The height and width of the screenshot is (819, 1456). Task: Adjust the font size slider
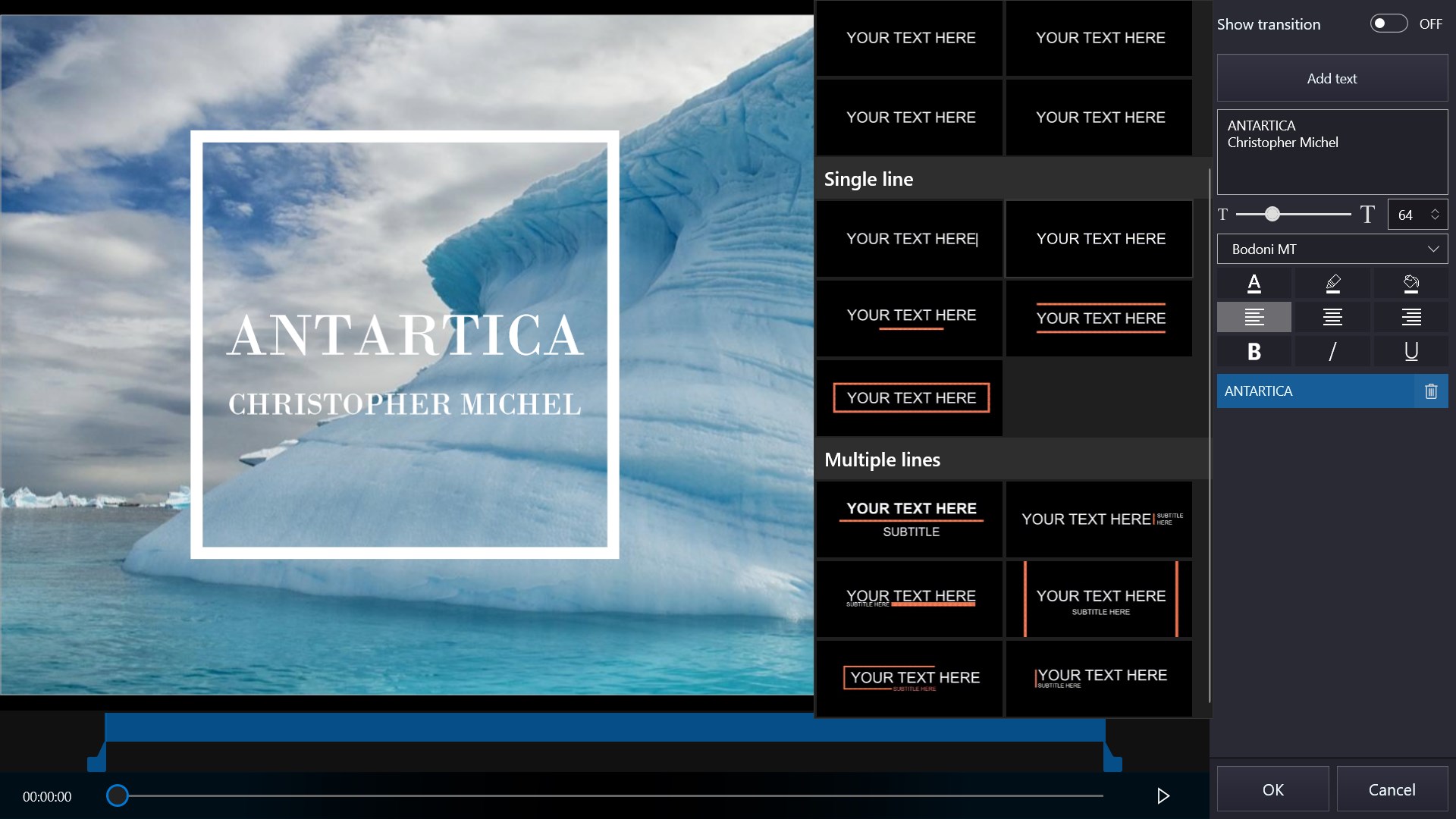click(x=1272, y=214)
